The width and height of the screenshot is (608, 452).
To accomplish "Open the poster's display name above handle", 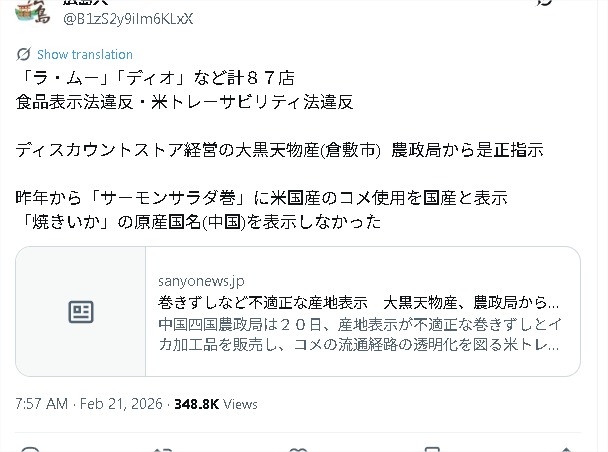I will click(86, 2).
